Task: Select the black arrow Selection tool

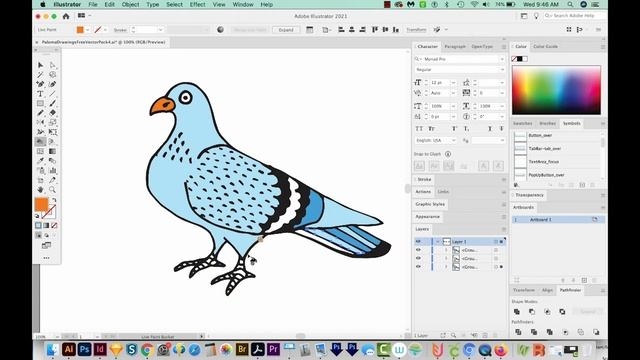Action: pyautogui.click(x=40, y=65)
